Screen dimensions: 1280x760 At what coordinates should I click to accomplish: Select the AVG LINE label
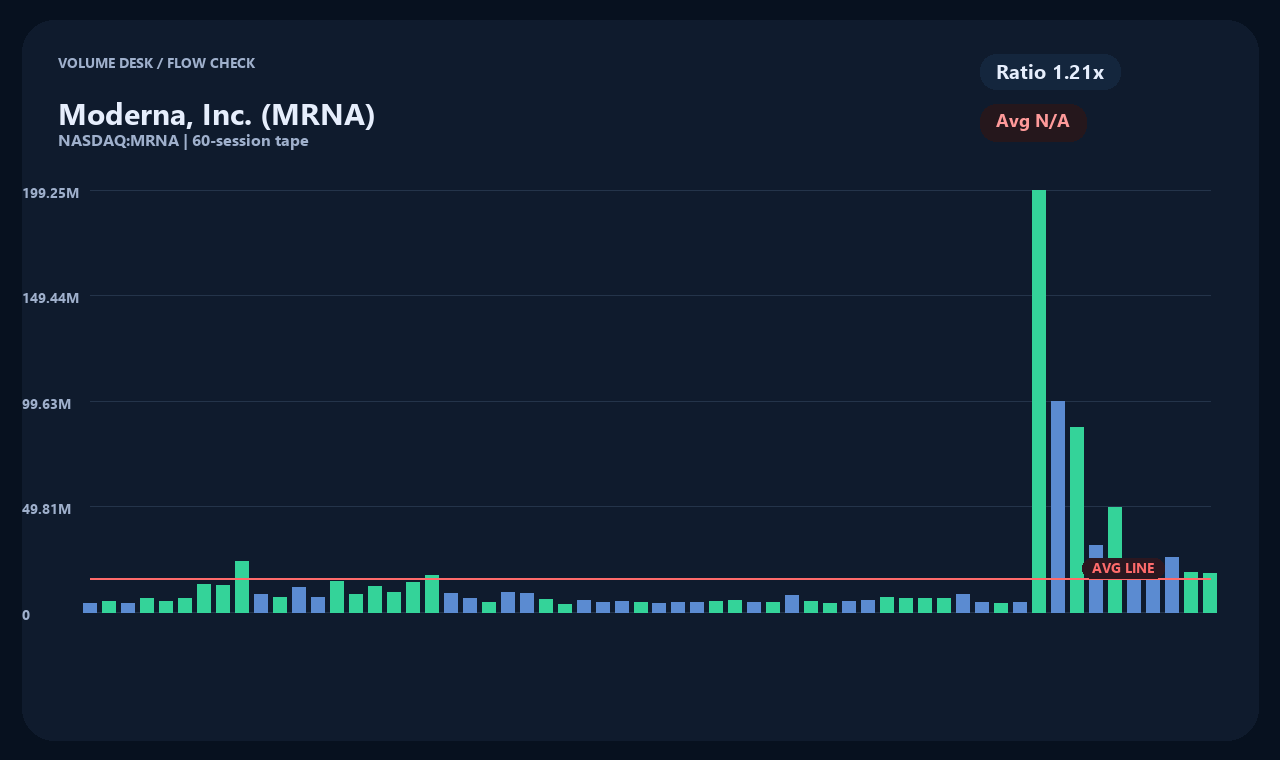click(x=1123, y=568)
